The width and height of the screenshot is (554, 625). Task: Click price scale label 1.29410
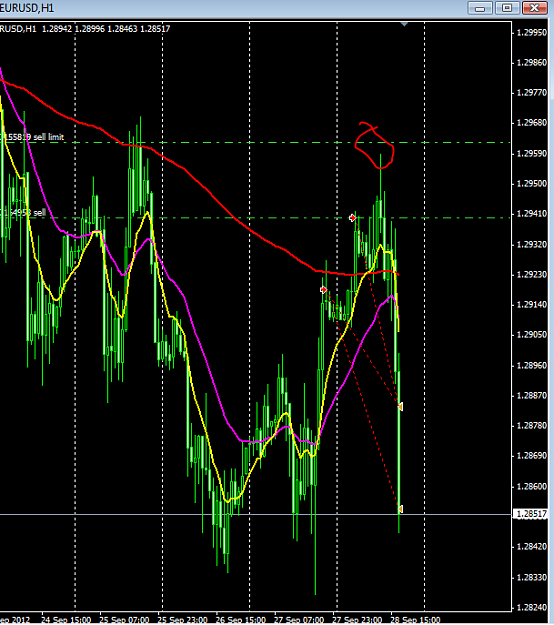click(532, 214)
